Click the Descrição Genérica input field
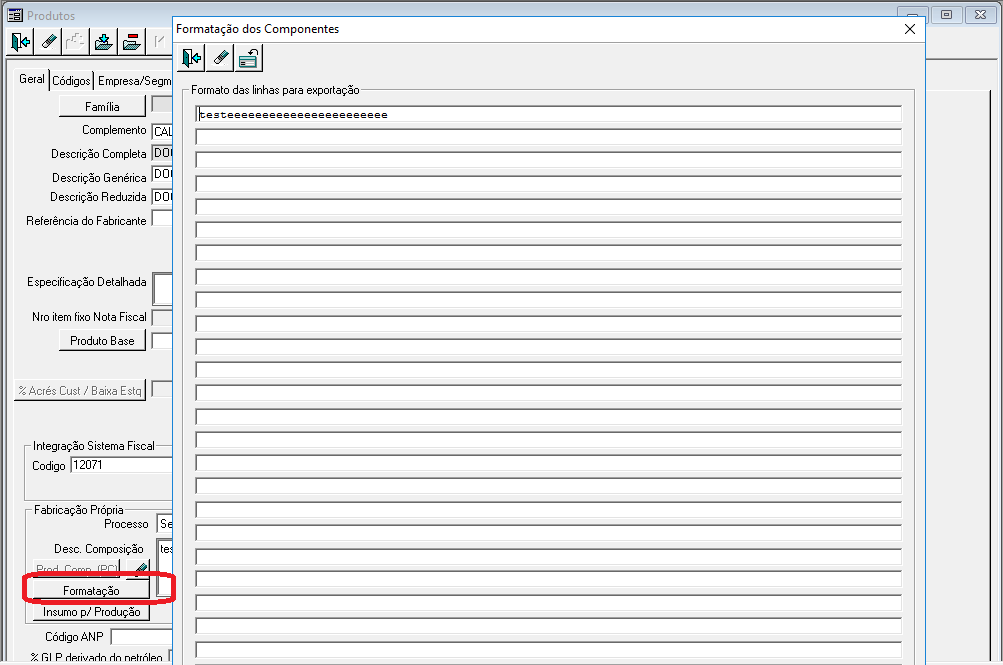This screenshot has height=665, width=1003. tap(162, 175)
